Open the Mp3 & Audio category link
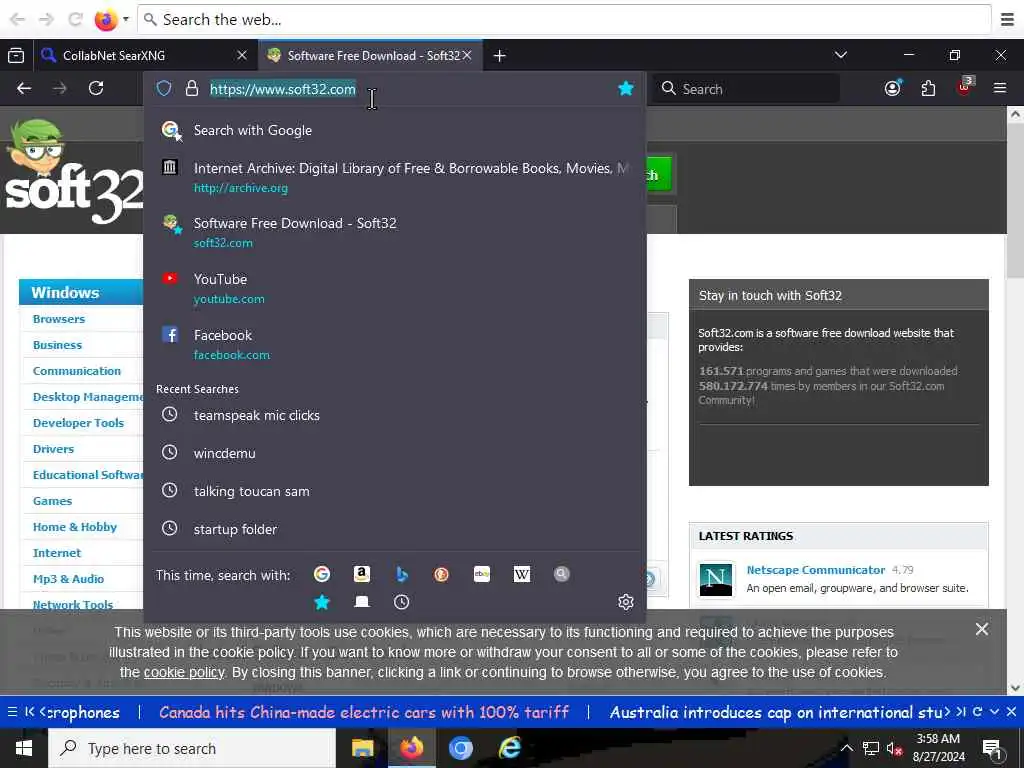1024x768 pixels. click(x=69, y=579)
